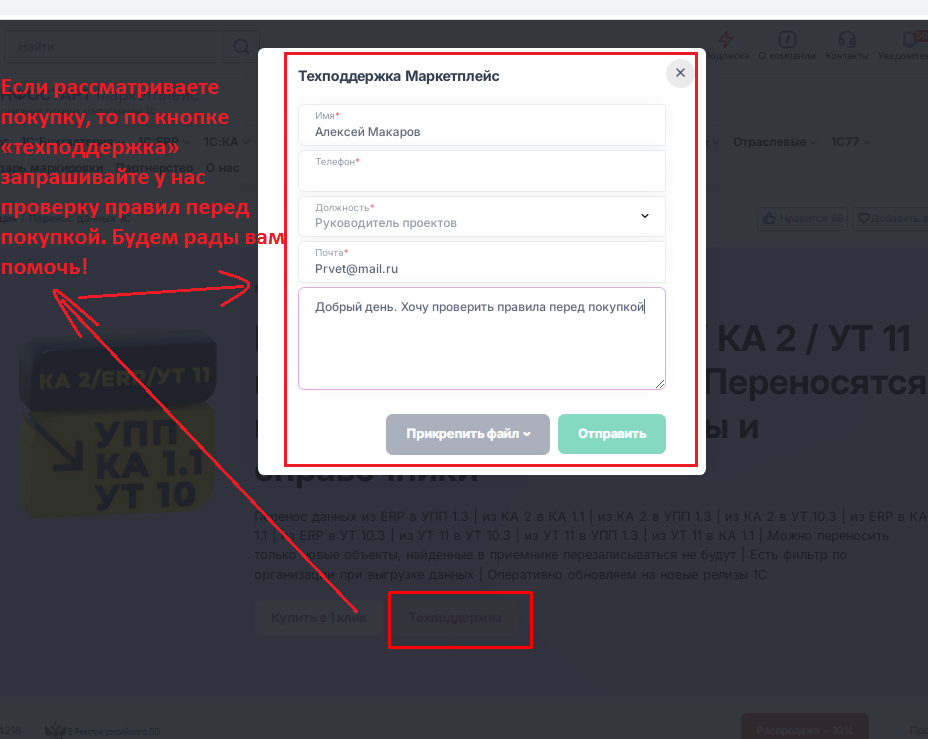
Task: Open the Контакты headset icon
Action: (x=847, y=39)
